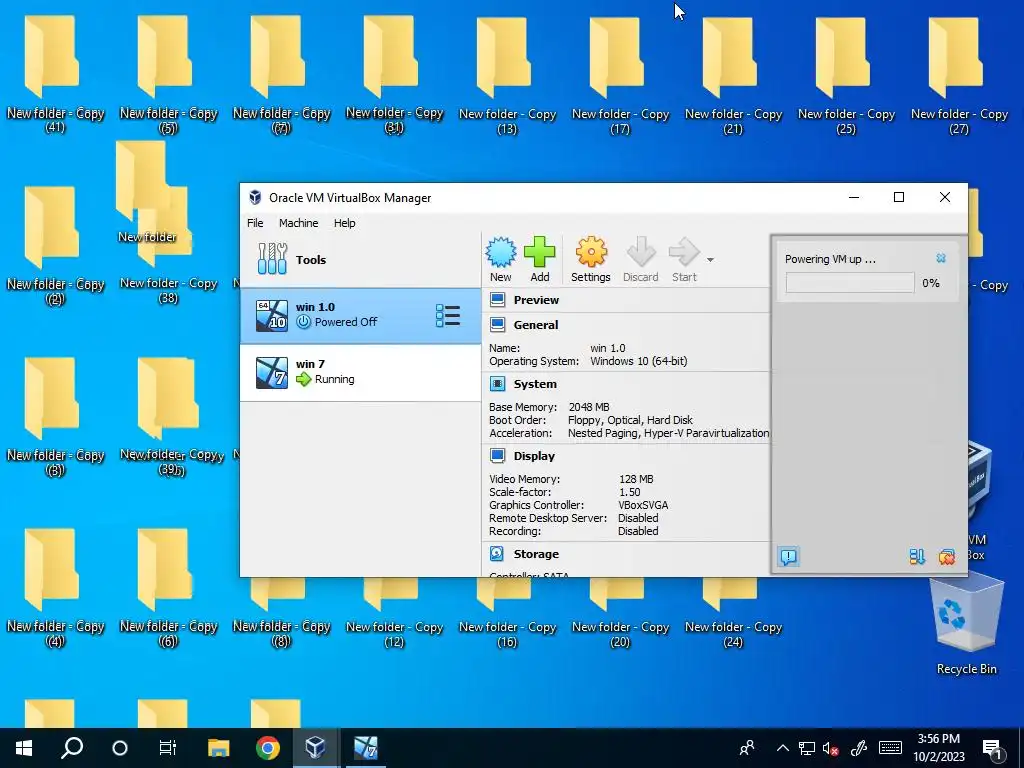The height and width of the screenshot is (768, 1024).
Task: Select folder New folder - Copy (20)
Action: [x=620, y=614]
